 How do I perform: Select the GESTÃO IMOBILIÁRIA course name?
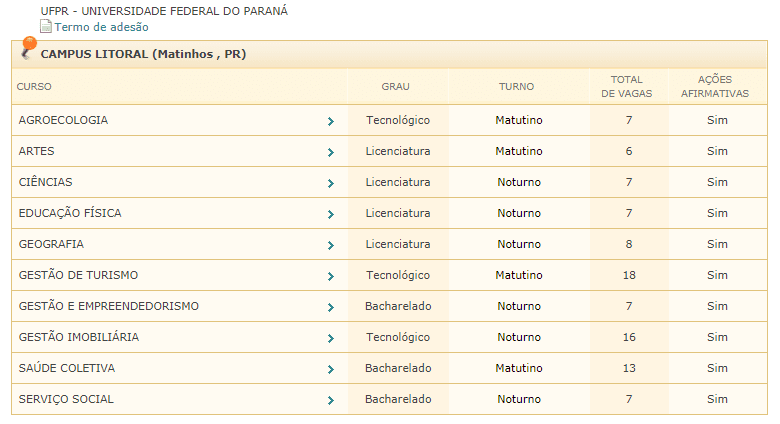click(79, 337)
